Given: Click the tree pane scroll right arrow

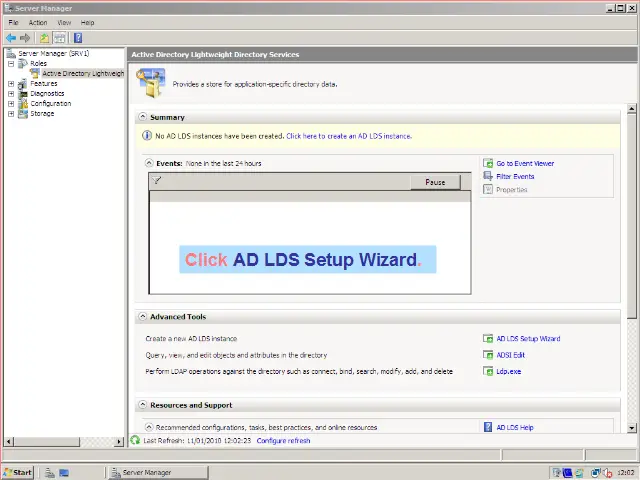Looking at the screenshot, I should pyautogui.click(x=119, y=441).
